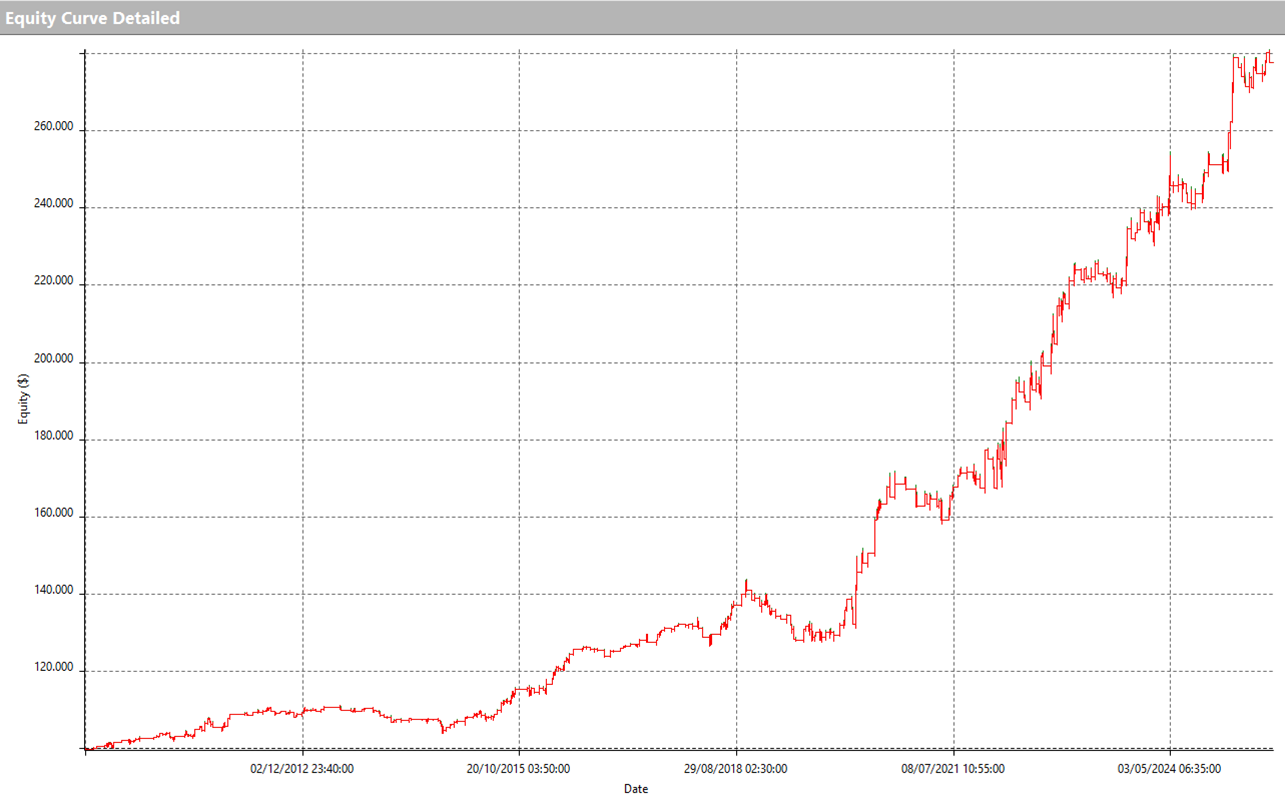
Task: Click the 03/05/2024 06:35:00 date label
Action: pos(1170,769)
